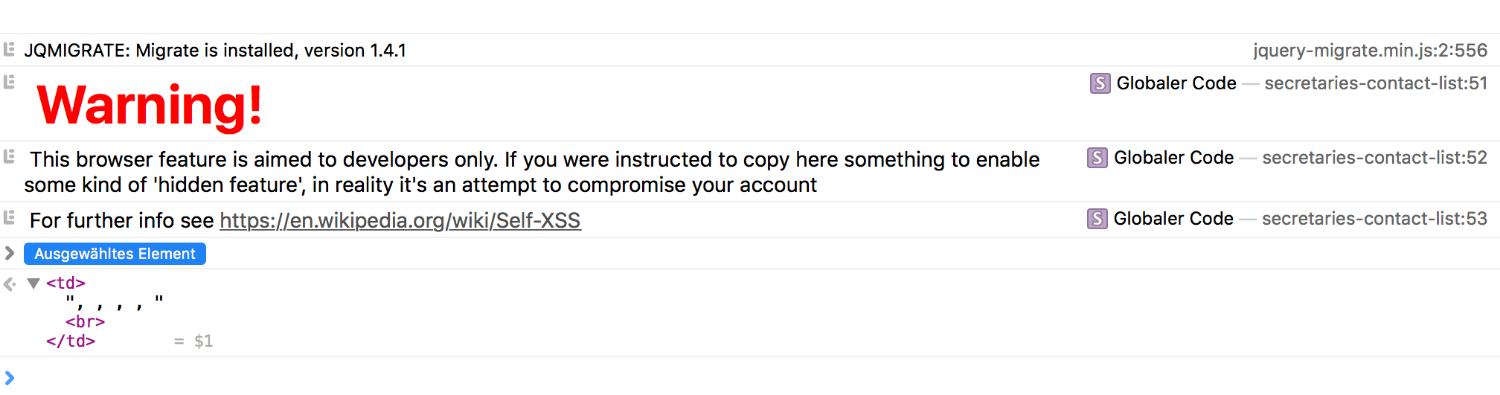Click the purple S script icon on line 53

(x=1097, y=219)
